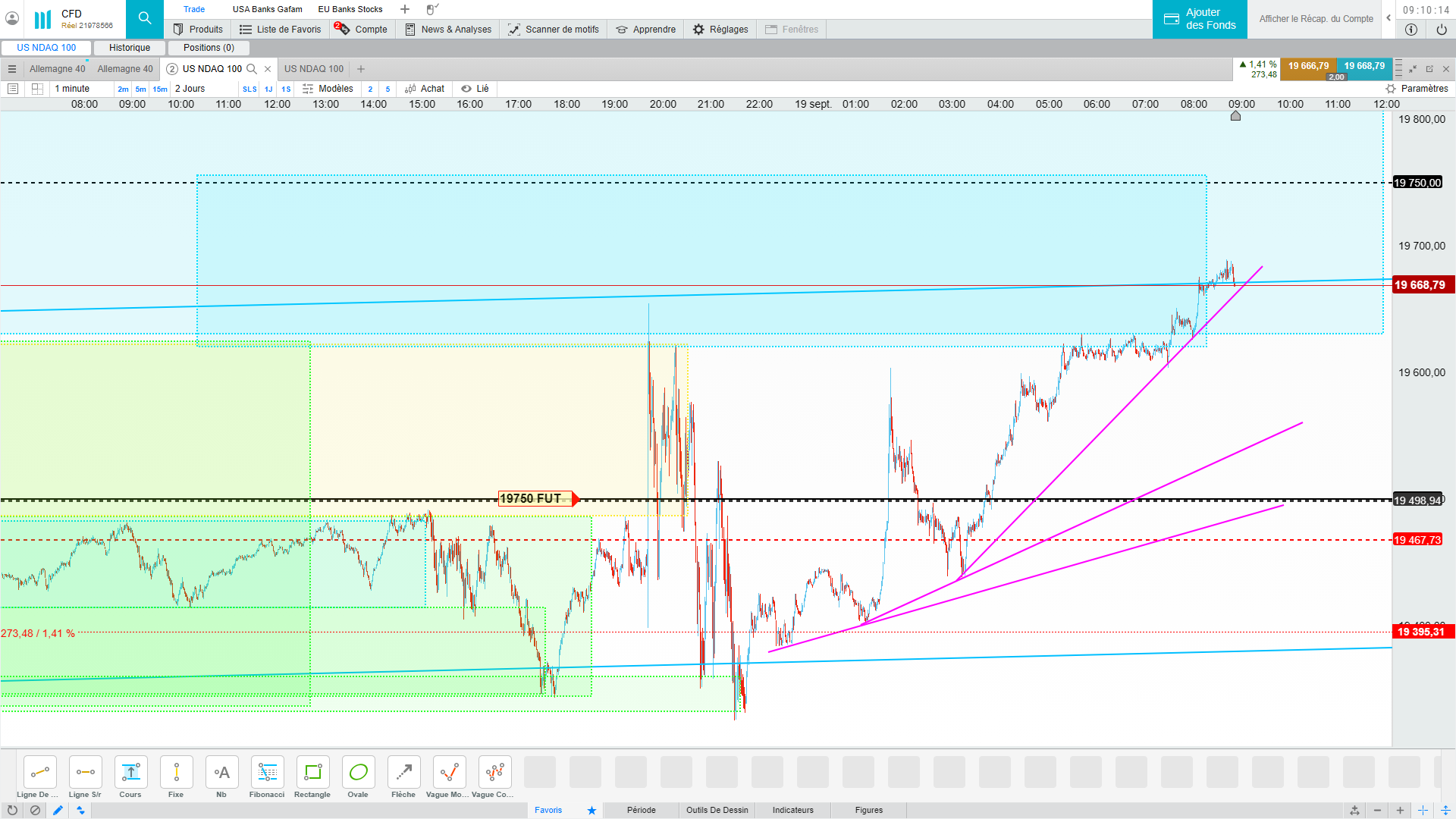Viewport: 1456px width, 819px height.
Task: Open the 1 minute timeframe dropdown
Action: [x=73, y=89]
